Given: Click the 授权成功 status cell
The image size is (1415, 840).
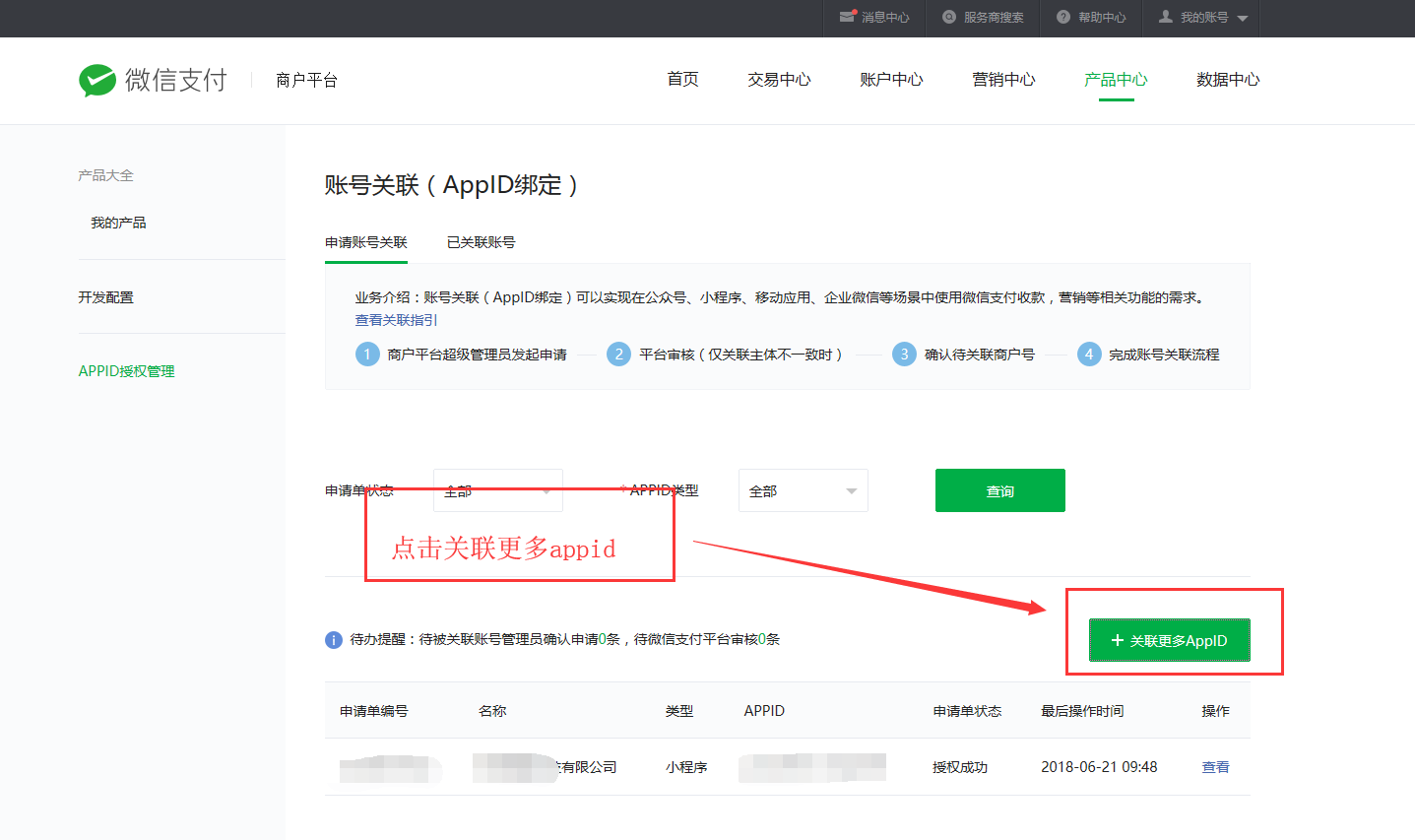Looking at the screenshot, I should coord(960,767).
